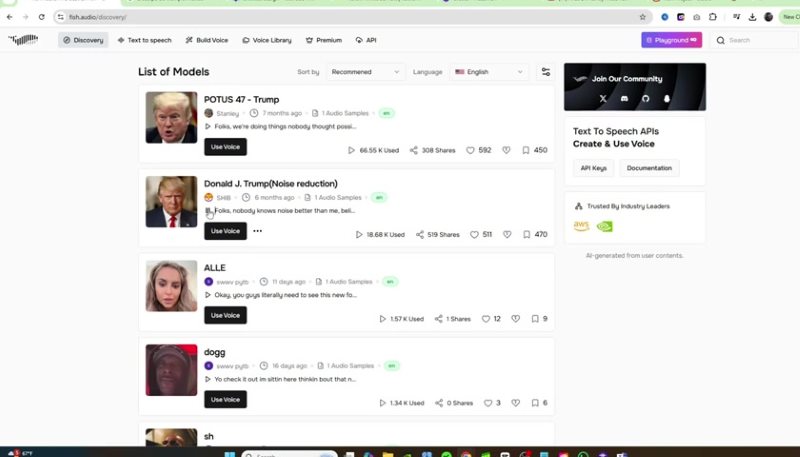
Task: Click the heart like icon showing 592
Action: [470, 150]
